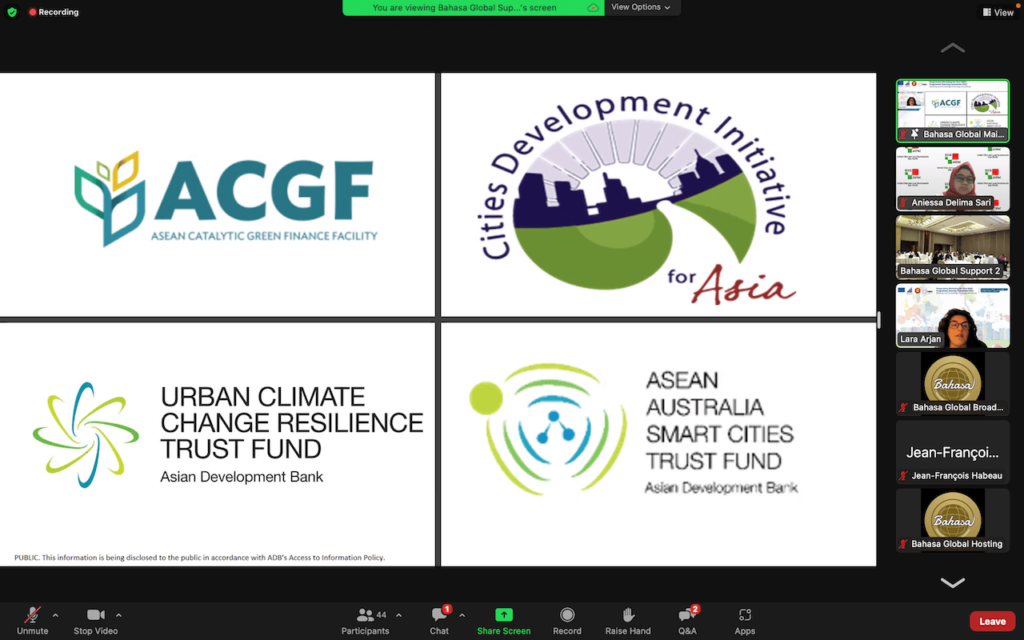Select Bahasa Global Support 2 thumbnail
The width and height of the screenshot is (1024, 640).
[x=952, y=248]
